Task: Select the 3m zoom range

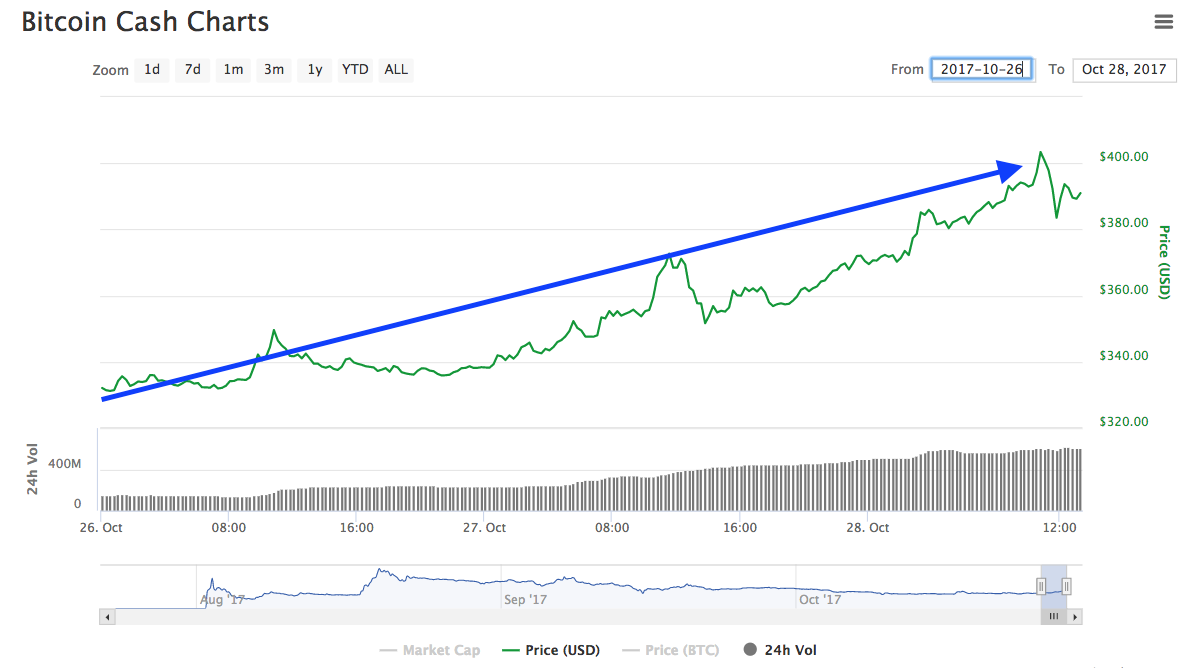Action: pos(274,69)
